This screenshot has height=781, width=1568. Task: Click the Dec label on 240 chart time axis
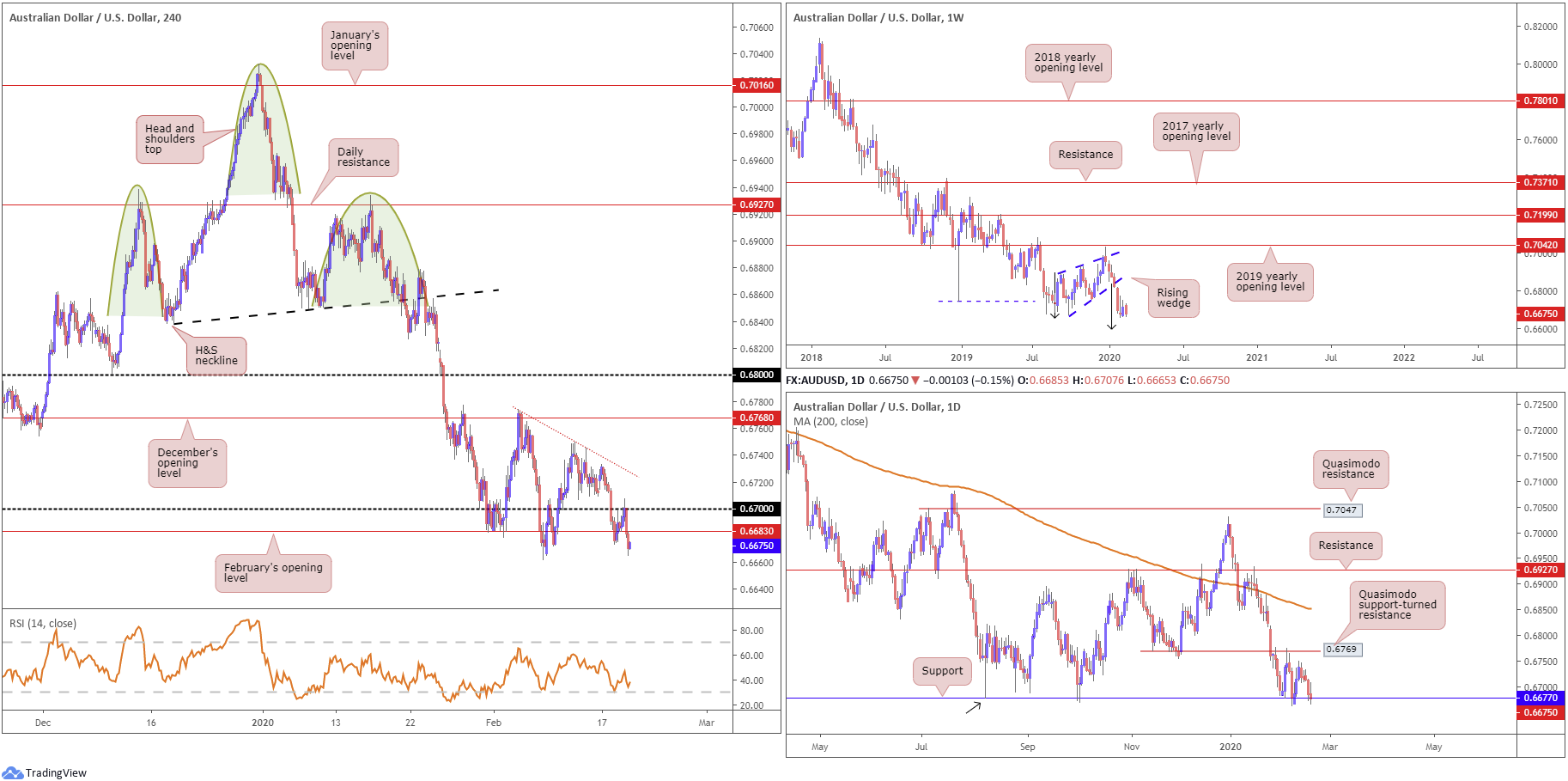click(43, 723)
